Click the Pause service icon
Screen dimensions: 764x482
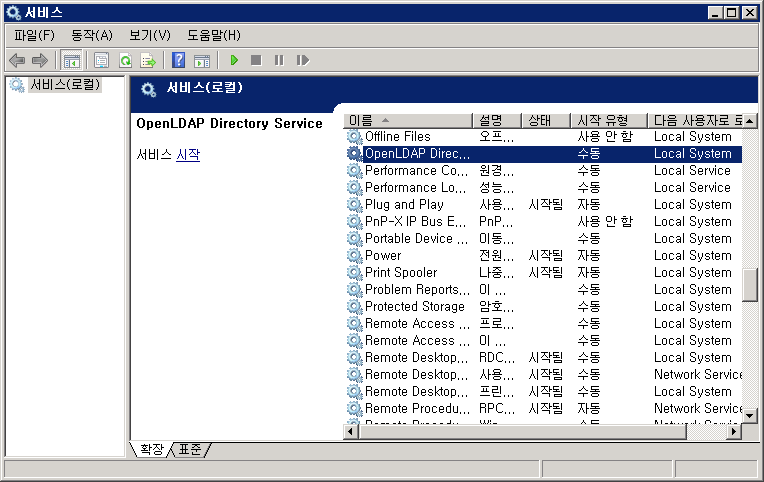279,60
